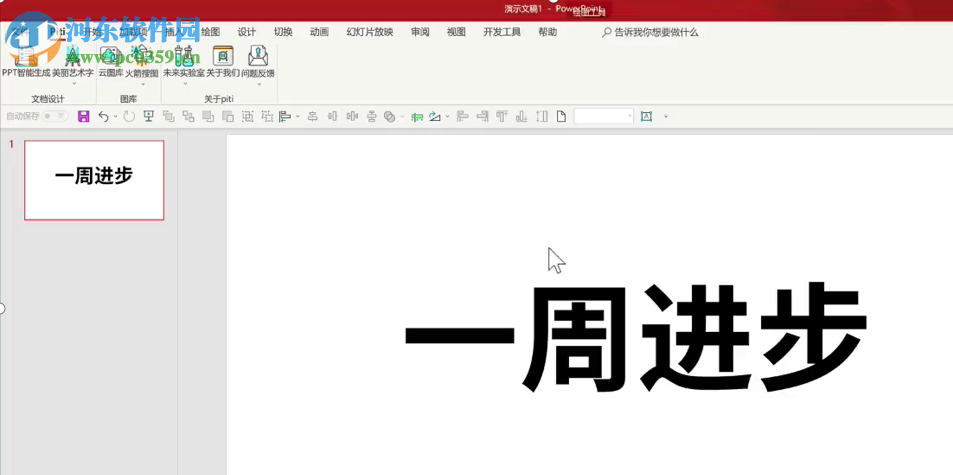The width and height of the screenshot is (953, 475).
Task: Click the blank new page icon
Action: (x=562, y=117)
